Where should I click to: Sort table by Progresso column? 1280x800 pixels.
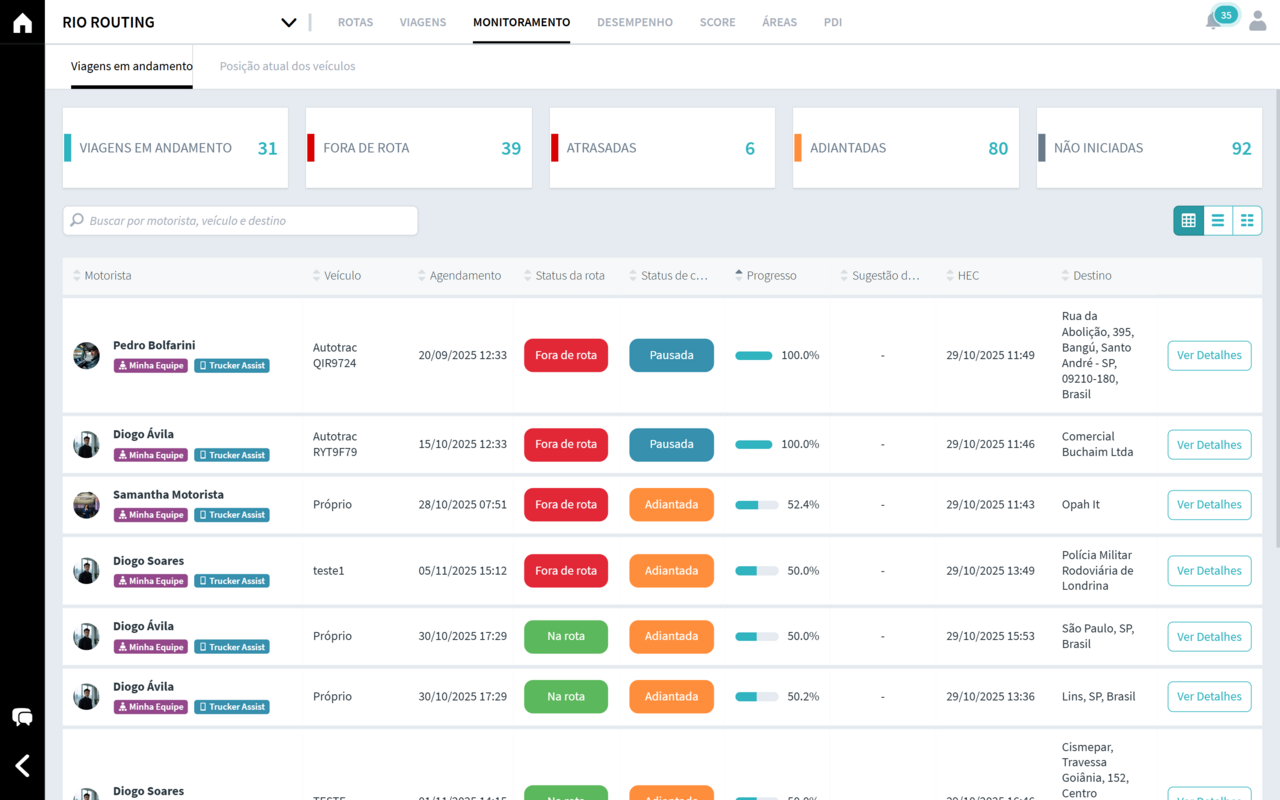pyautogui.click(x=771, y=276)
